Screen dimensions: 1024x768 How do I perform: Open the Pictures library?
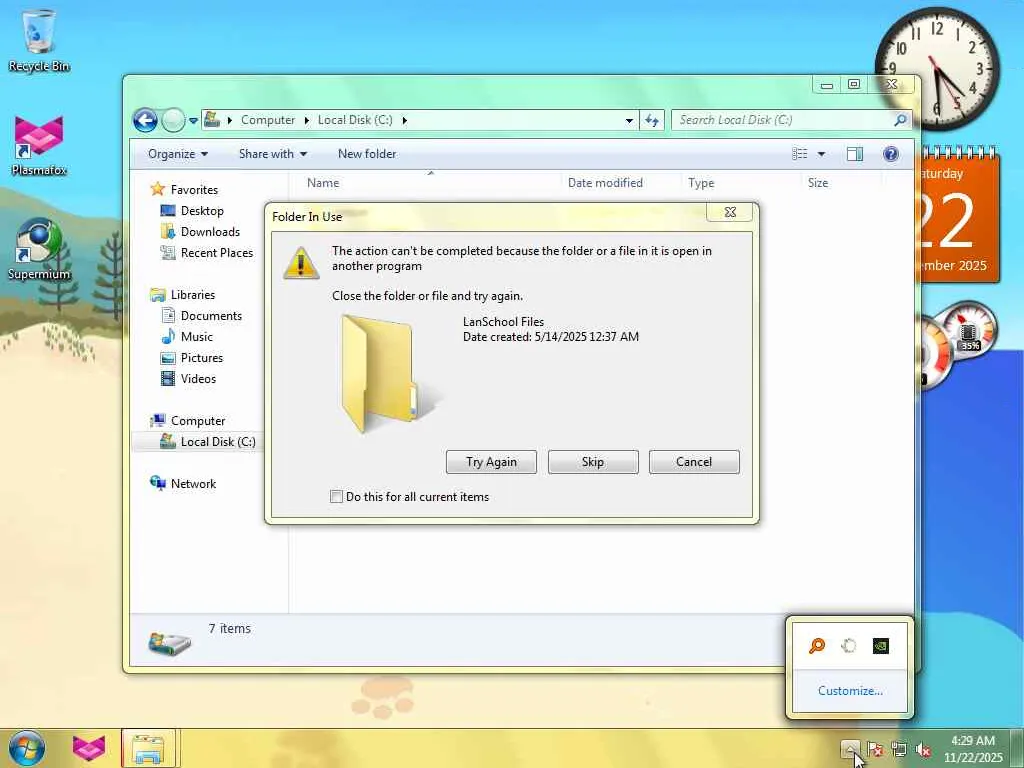click(x=201, y=358)
